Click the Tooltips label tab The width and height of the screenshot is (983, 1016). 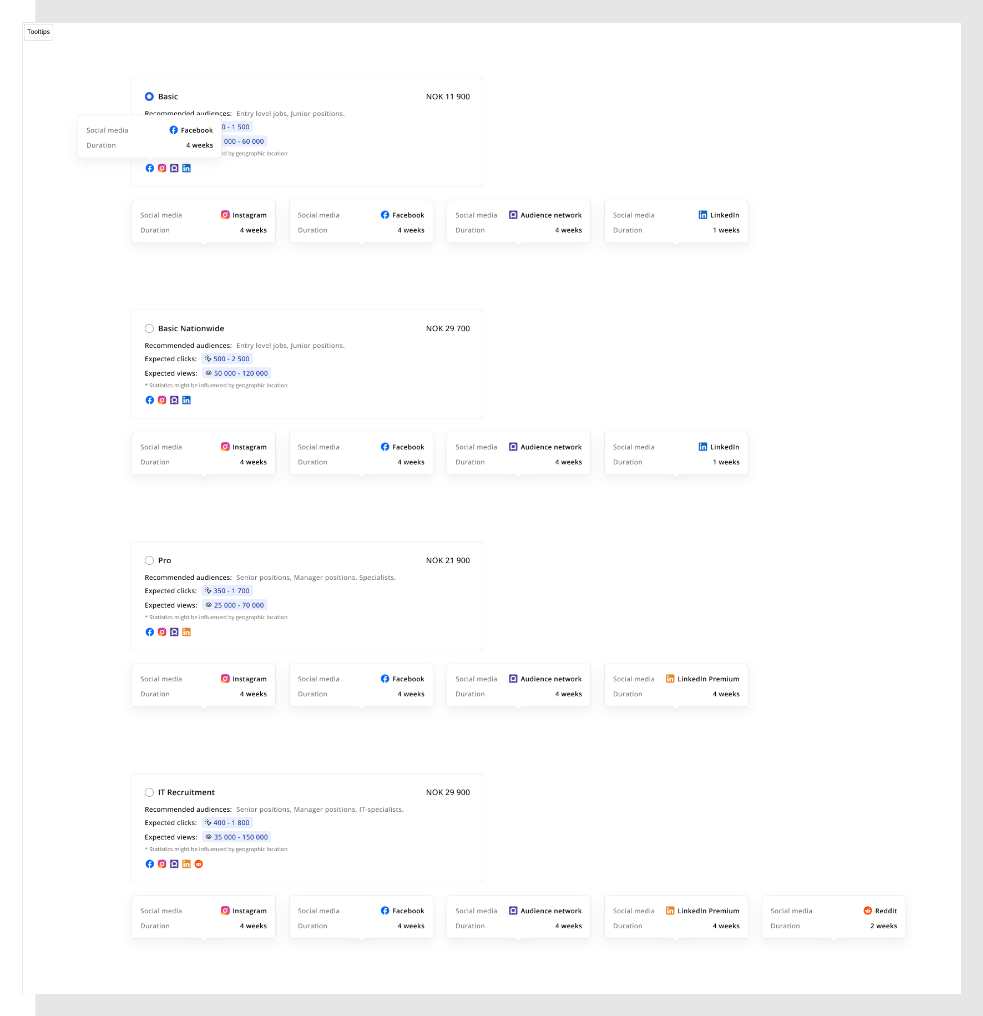pyautogui.click(x=38, y=32)
